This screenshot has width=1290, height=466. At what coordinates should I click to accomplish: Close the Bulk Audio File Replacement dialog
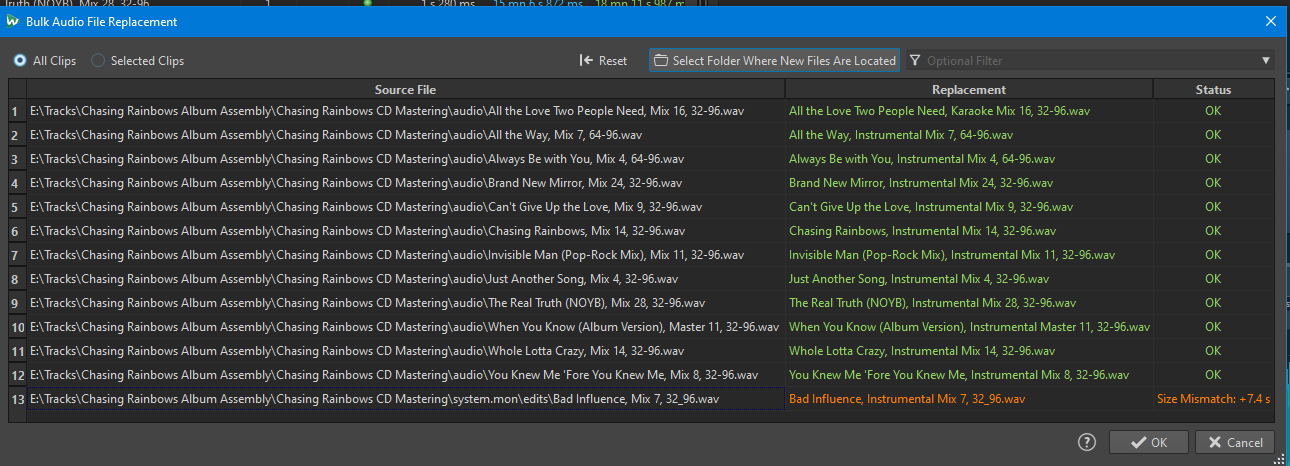tap(1271, 21)
